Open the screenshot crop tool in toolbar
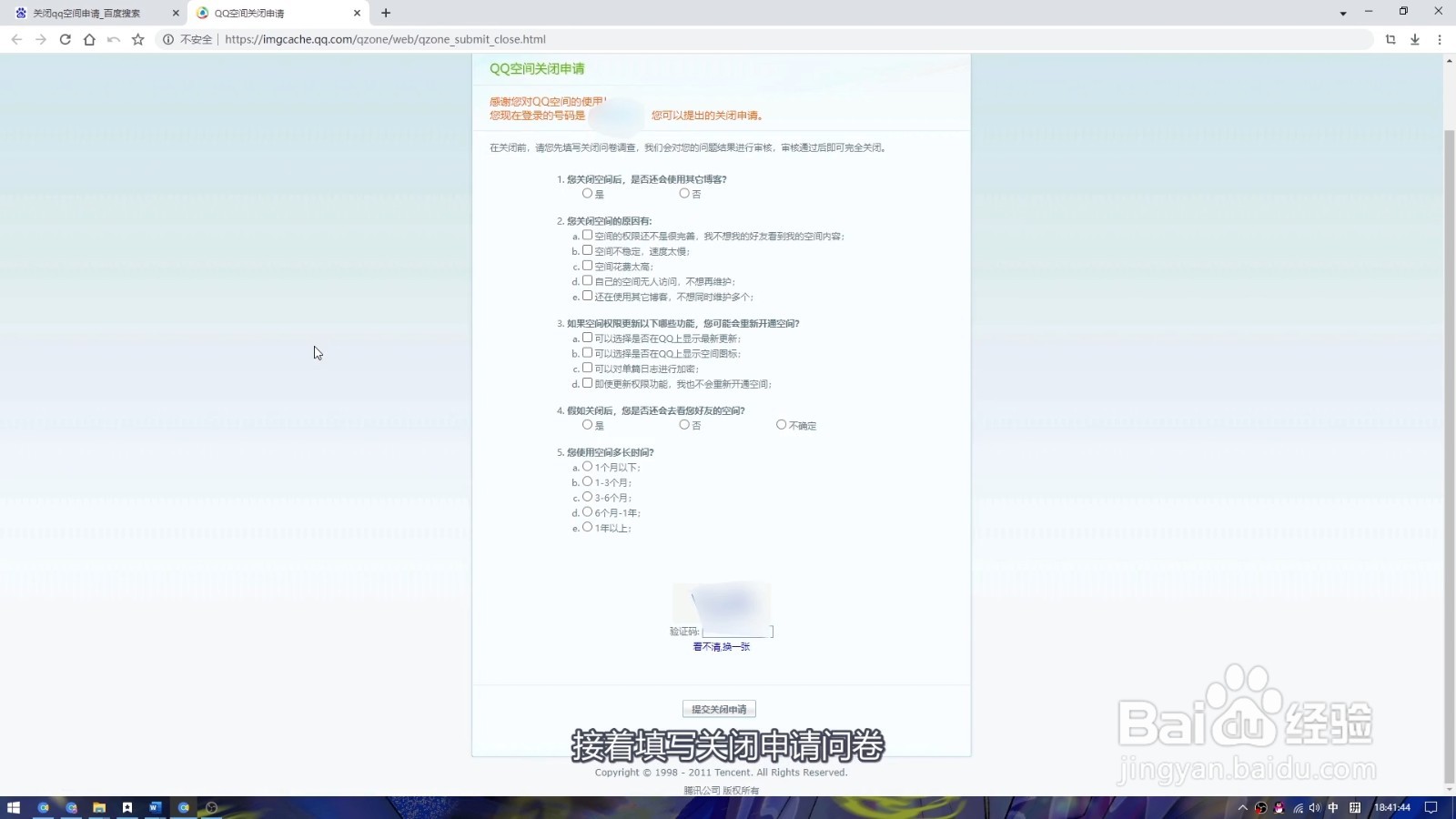 [1390, 39]
